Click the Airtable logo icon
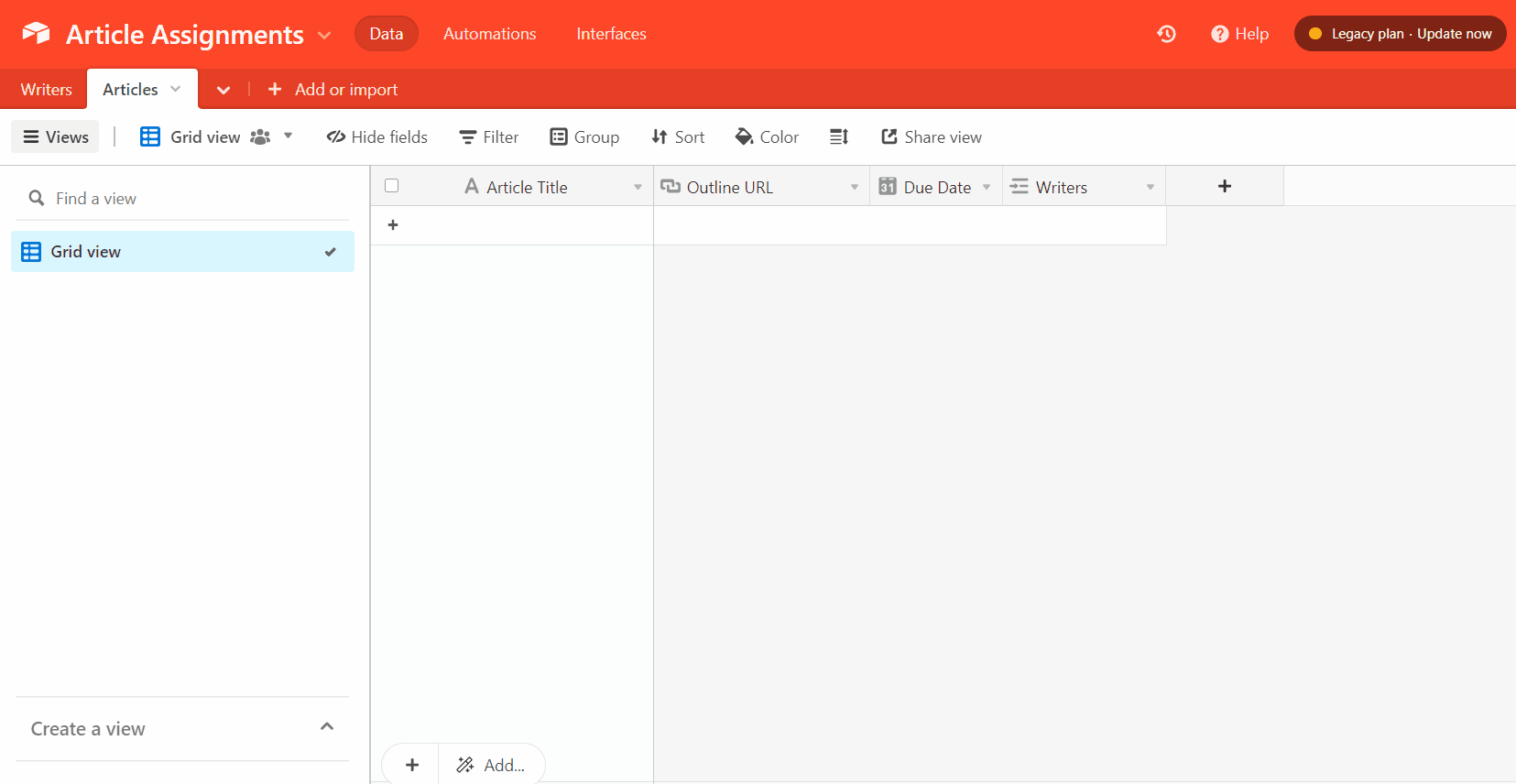This screenshot has height=784, width=1516. tap(36, 34)
